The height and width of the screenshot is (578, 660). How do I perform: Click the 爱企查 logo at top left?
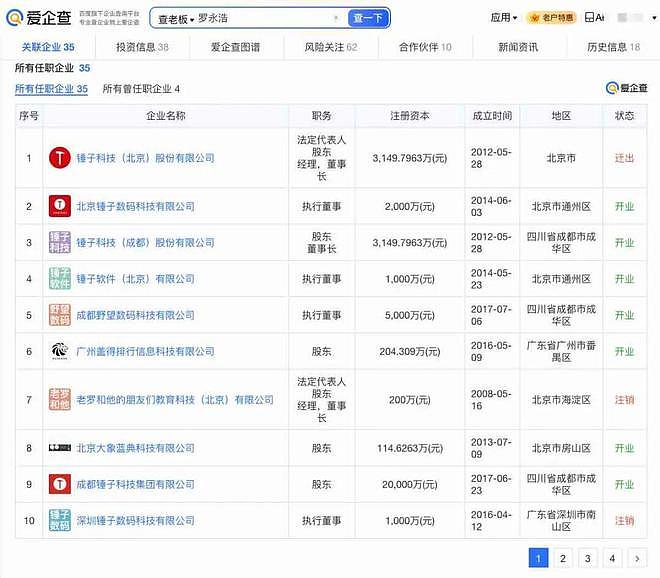tap(39, 18)
